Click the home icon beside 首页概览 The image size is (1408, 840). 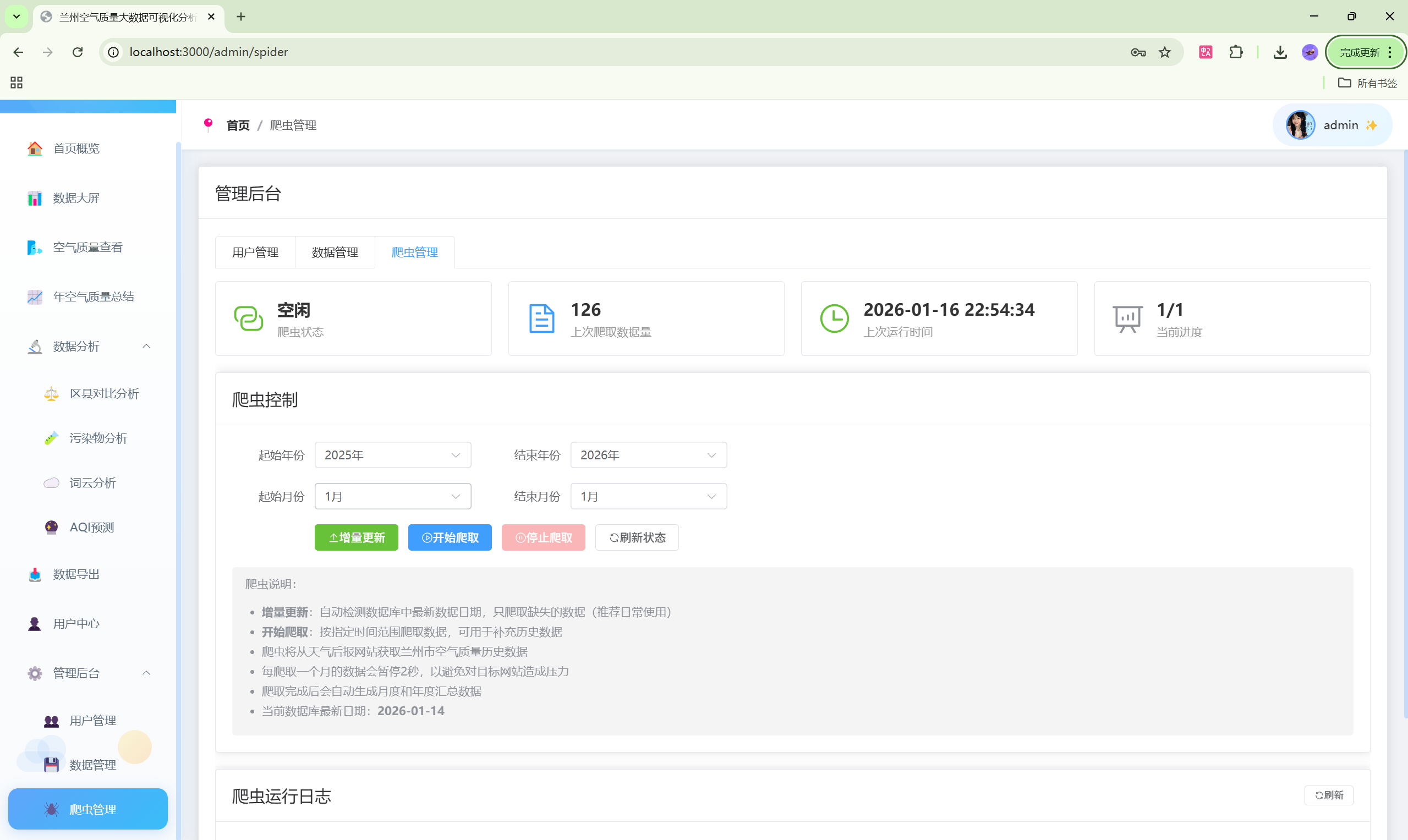point(35,149)
